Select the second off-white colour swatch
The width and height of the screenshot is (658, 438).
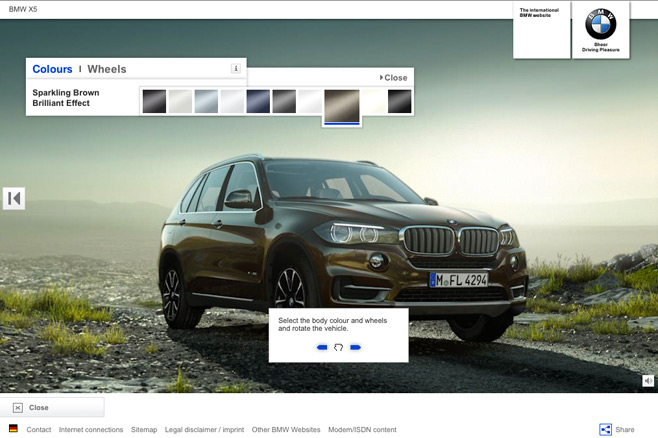click(x=180, y=101)
